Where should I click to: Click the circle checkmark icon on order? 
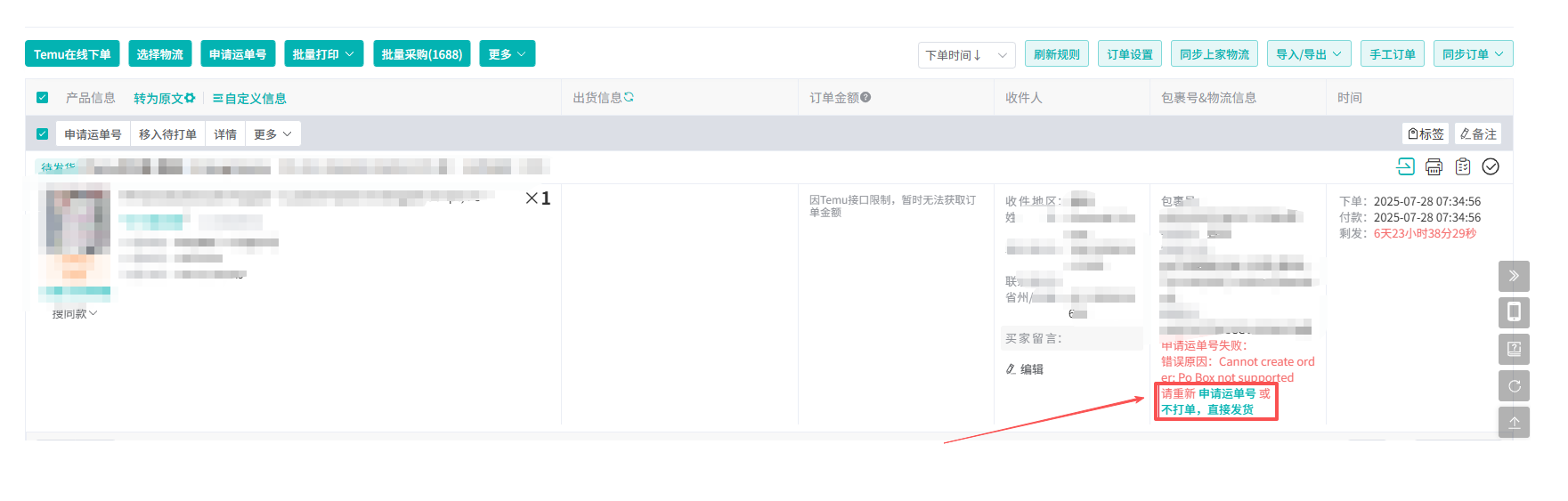1491,166
